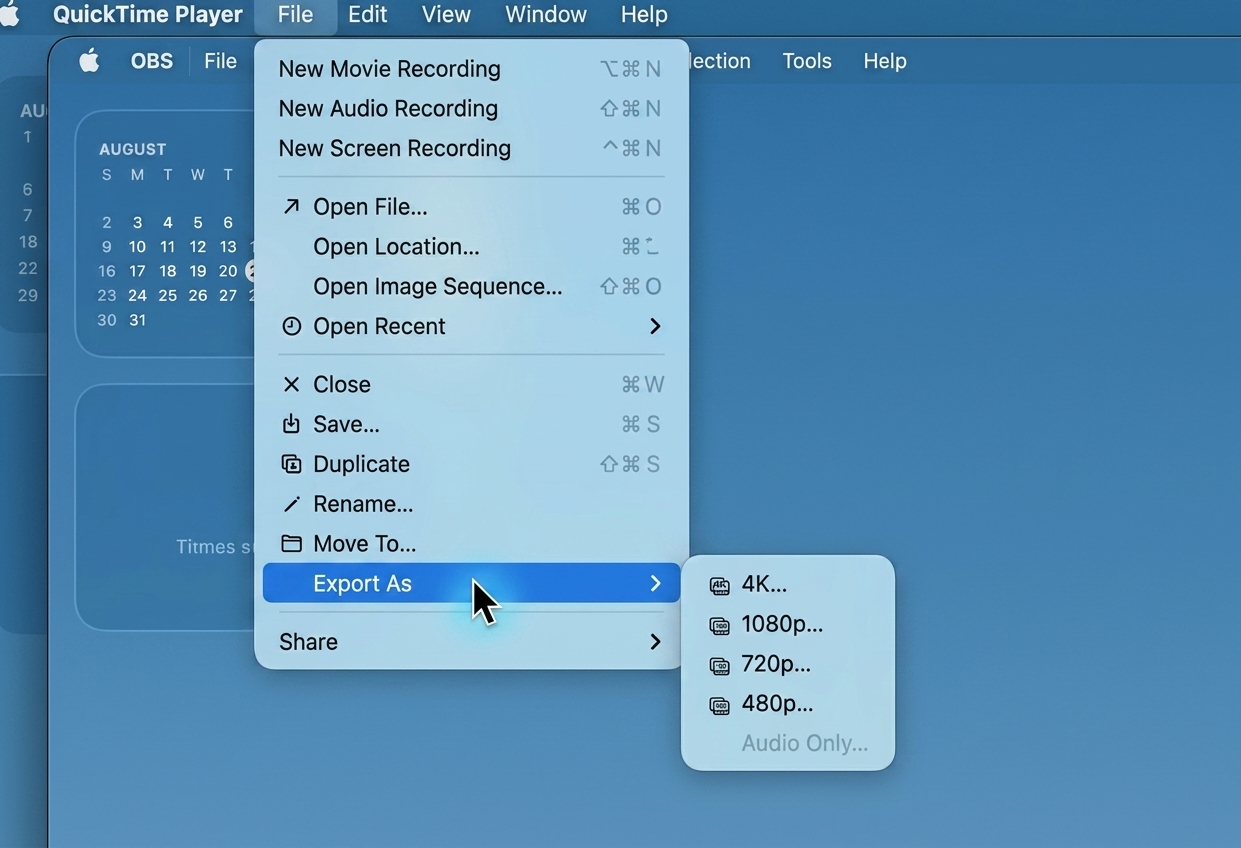Image resolution: width=1241 pixels, height=848 pixels.
Task: Open the File menu in OBS window
Action: pyautogui.click(x=220, y=61)
